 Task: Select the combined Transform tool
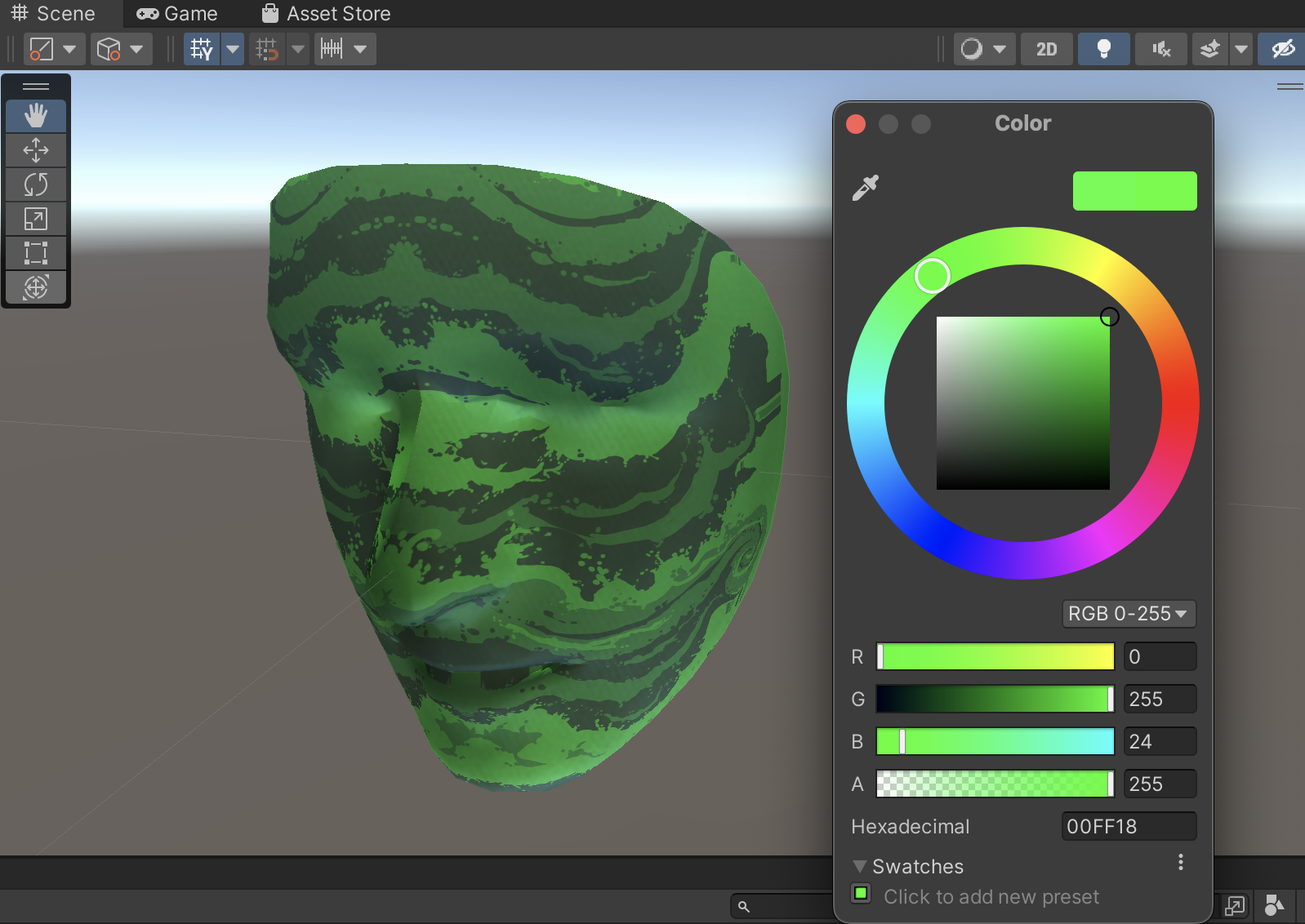coord(36,287)
